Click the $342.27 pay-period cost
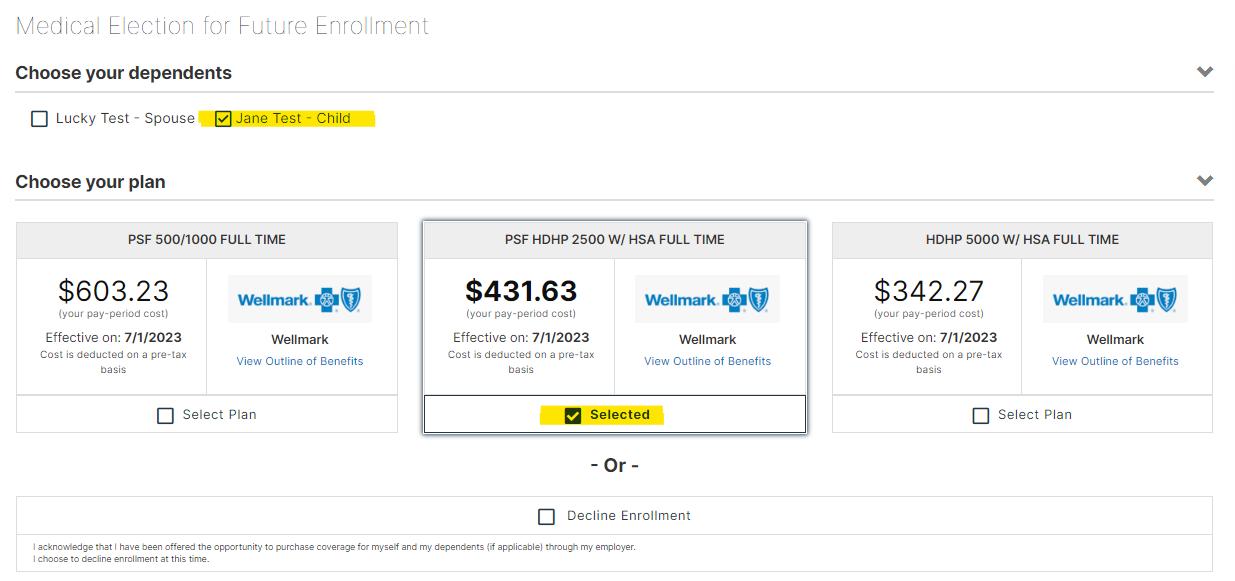 point(929,291)
